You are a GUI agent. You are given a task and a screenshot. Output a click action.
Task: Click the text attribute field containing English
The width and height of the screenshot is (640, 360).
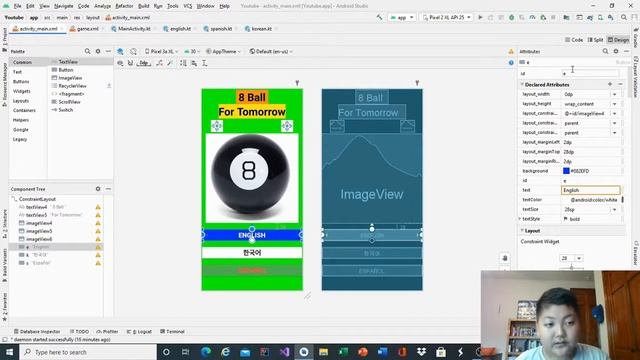tap(591, 190)
